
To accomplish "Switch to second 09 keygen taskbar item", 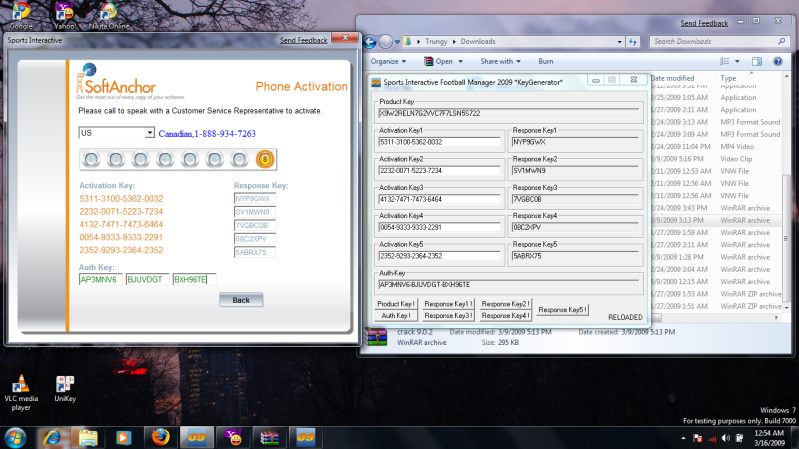I will click(x=306, y=438).
